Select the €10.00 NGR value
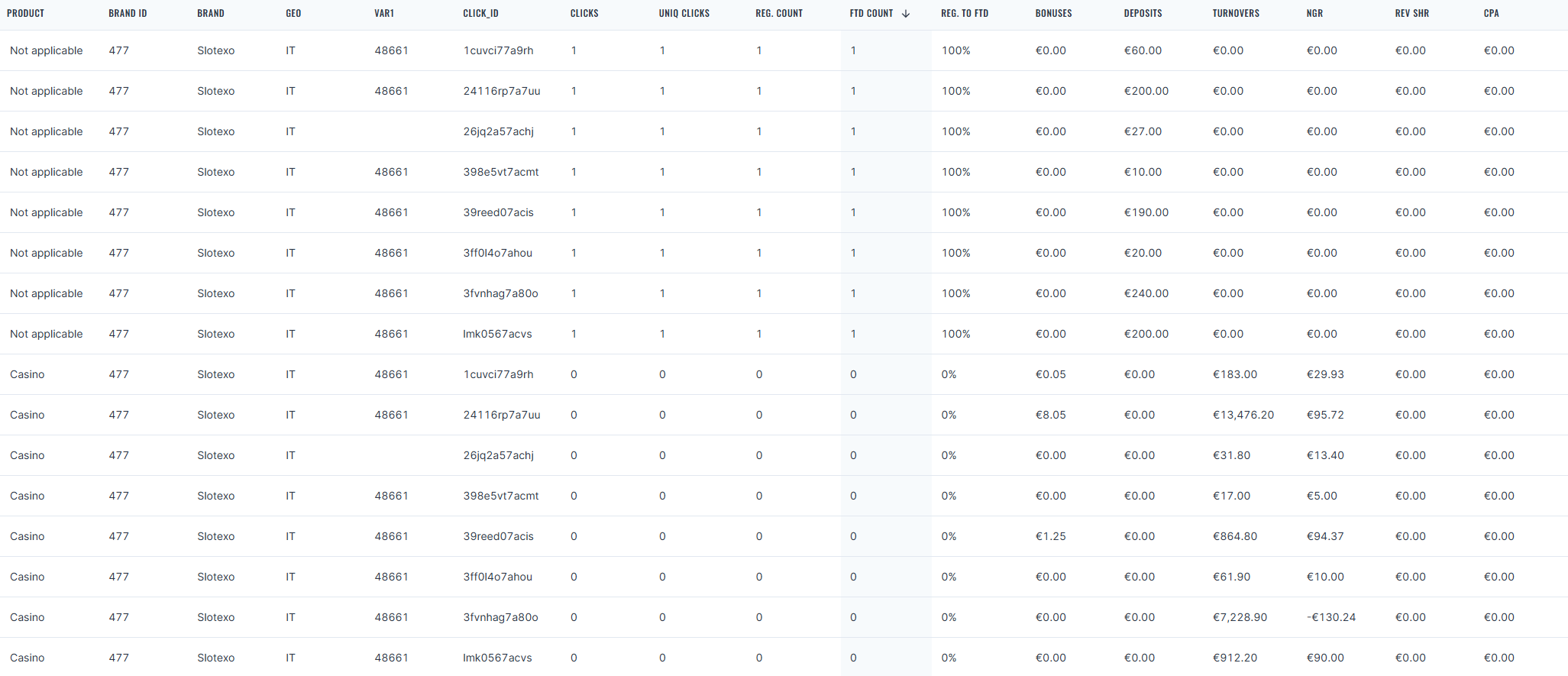The image size is (1568, 676). [x=1325, y=577]
